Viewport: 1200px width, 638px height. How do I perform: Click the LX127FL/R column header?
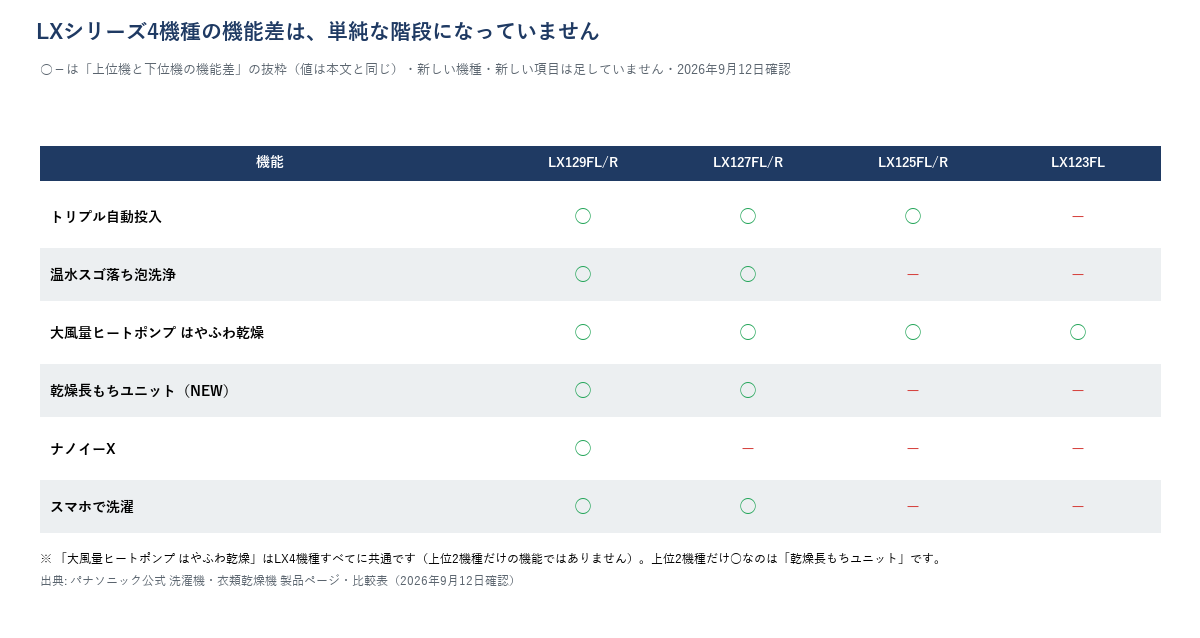[x=748, y=162]
